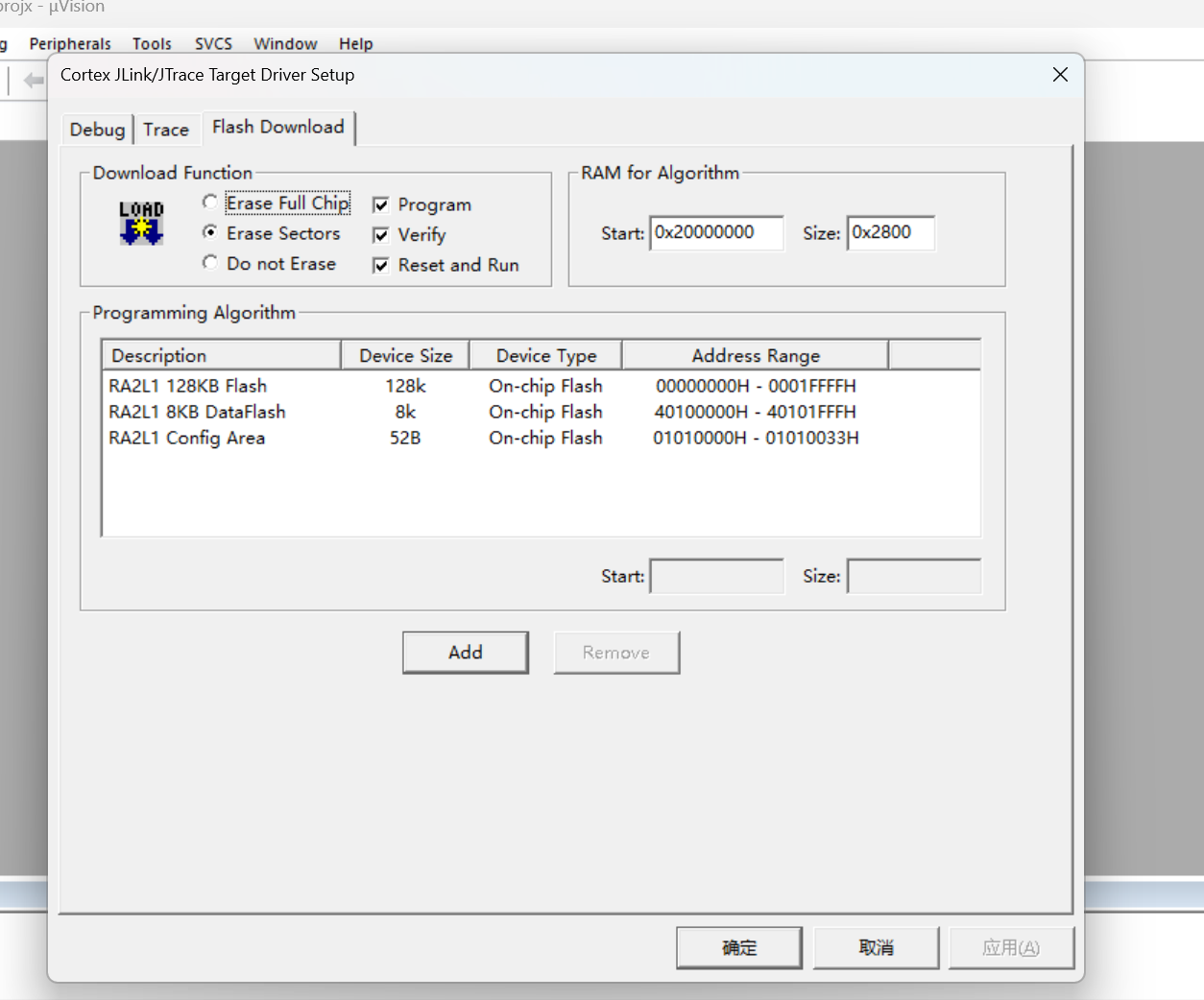The width and height of the screenshot is (1204, 1000).
Task: Close the Target Driver Setup dialog
Action: [1060, 75]
